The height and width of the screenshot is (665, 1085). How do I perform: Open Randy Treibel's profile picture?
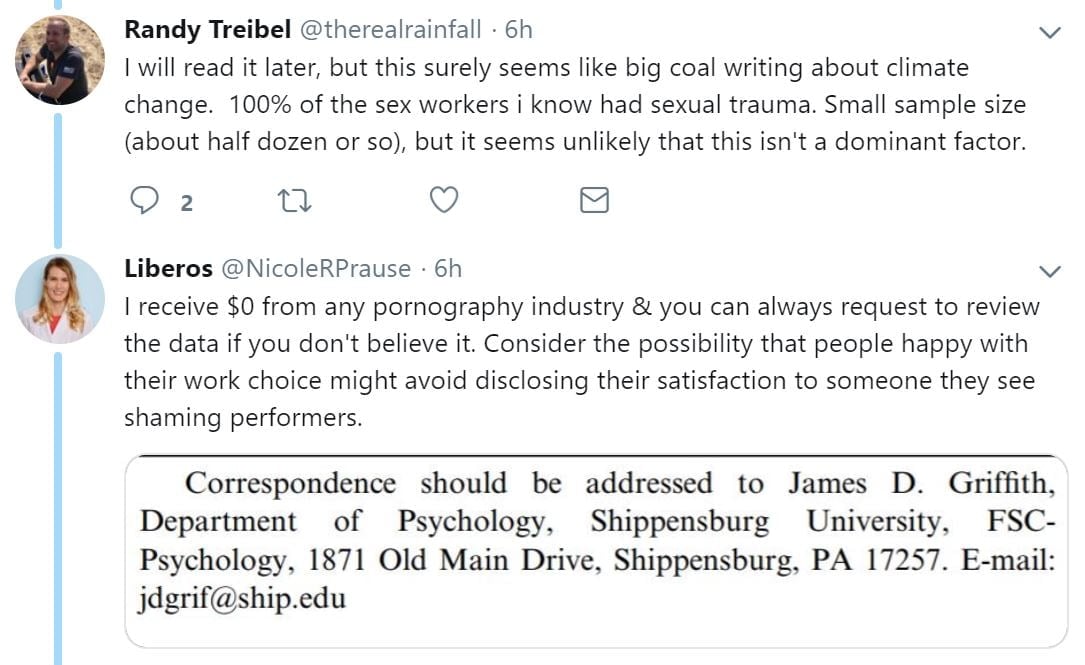click(60, 60)
